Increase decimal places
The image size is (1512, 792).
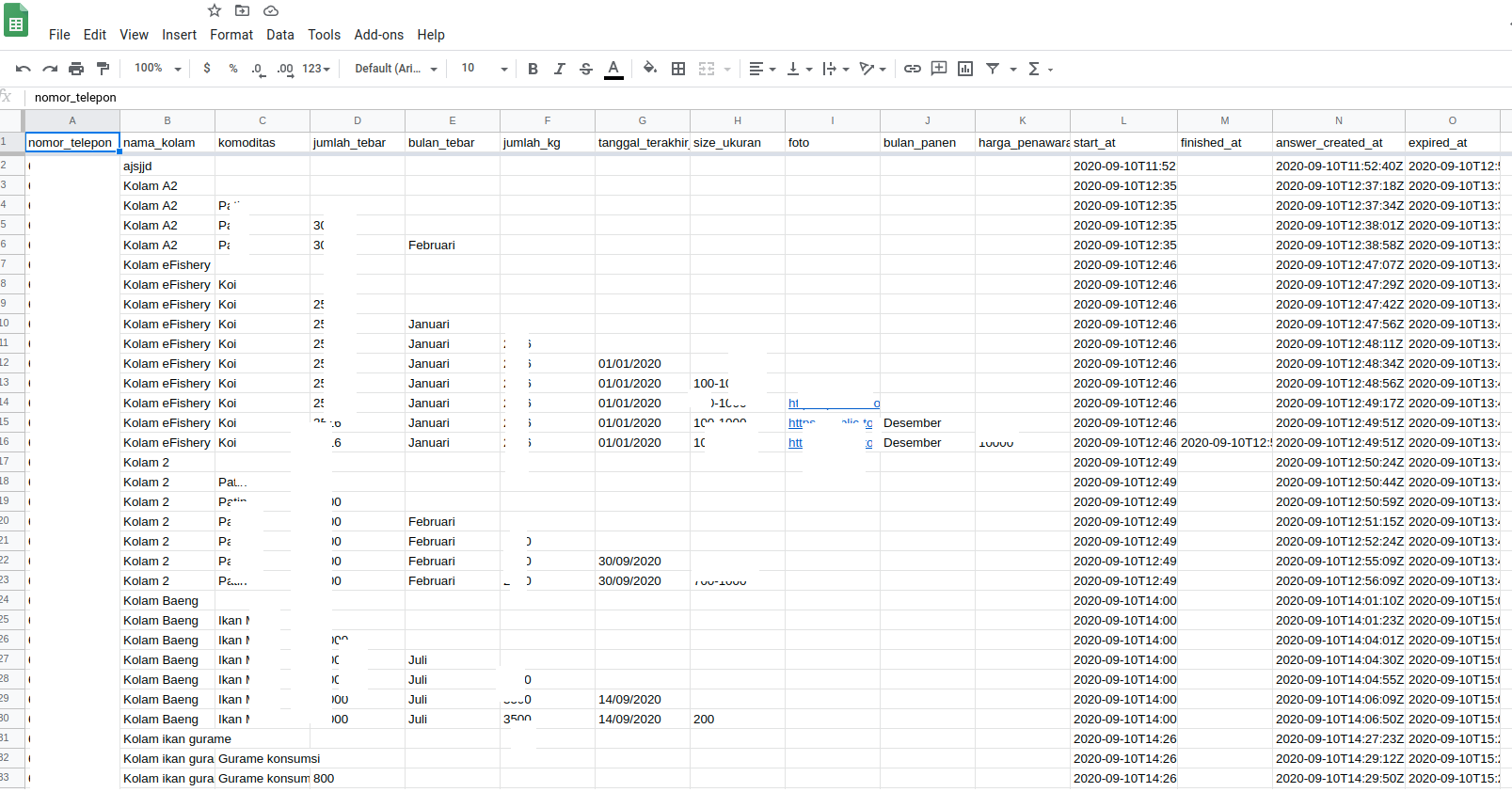pos(285,69)
